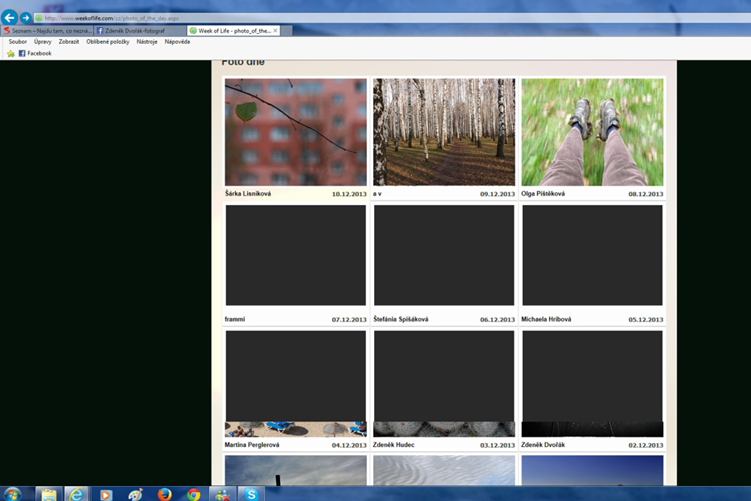Open the Facebook bookmark in favorites bar
The height and width of the screenshot is (501, 751).
click(35, 53)
